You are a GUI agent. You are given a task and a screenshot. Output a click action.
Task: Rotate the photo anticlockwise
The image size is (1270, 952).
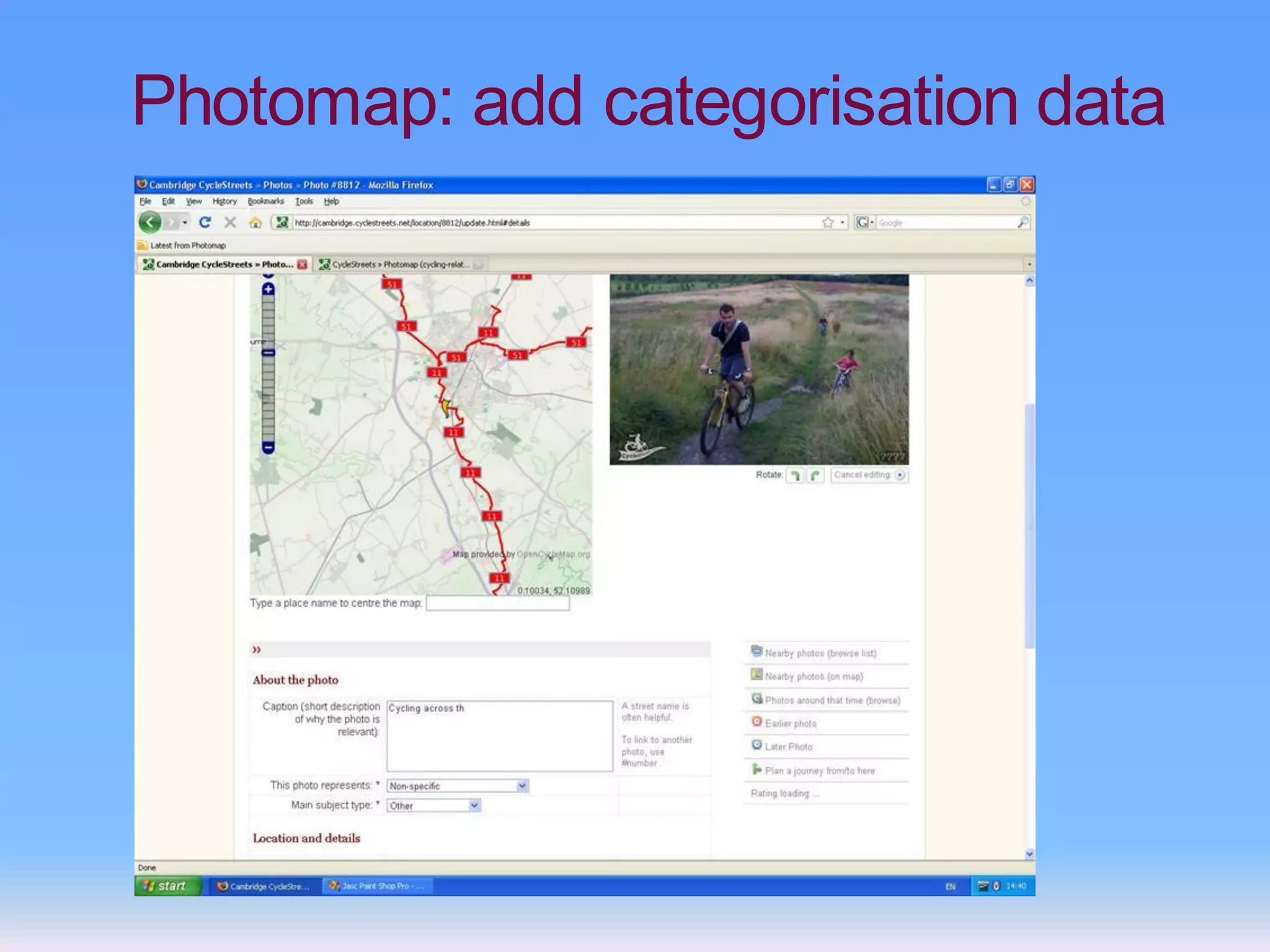tap(795, 475)
